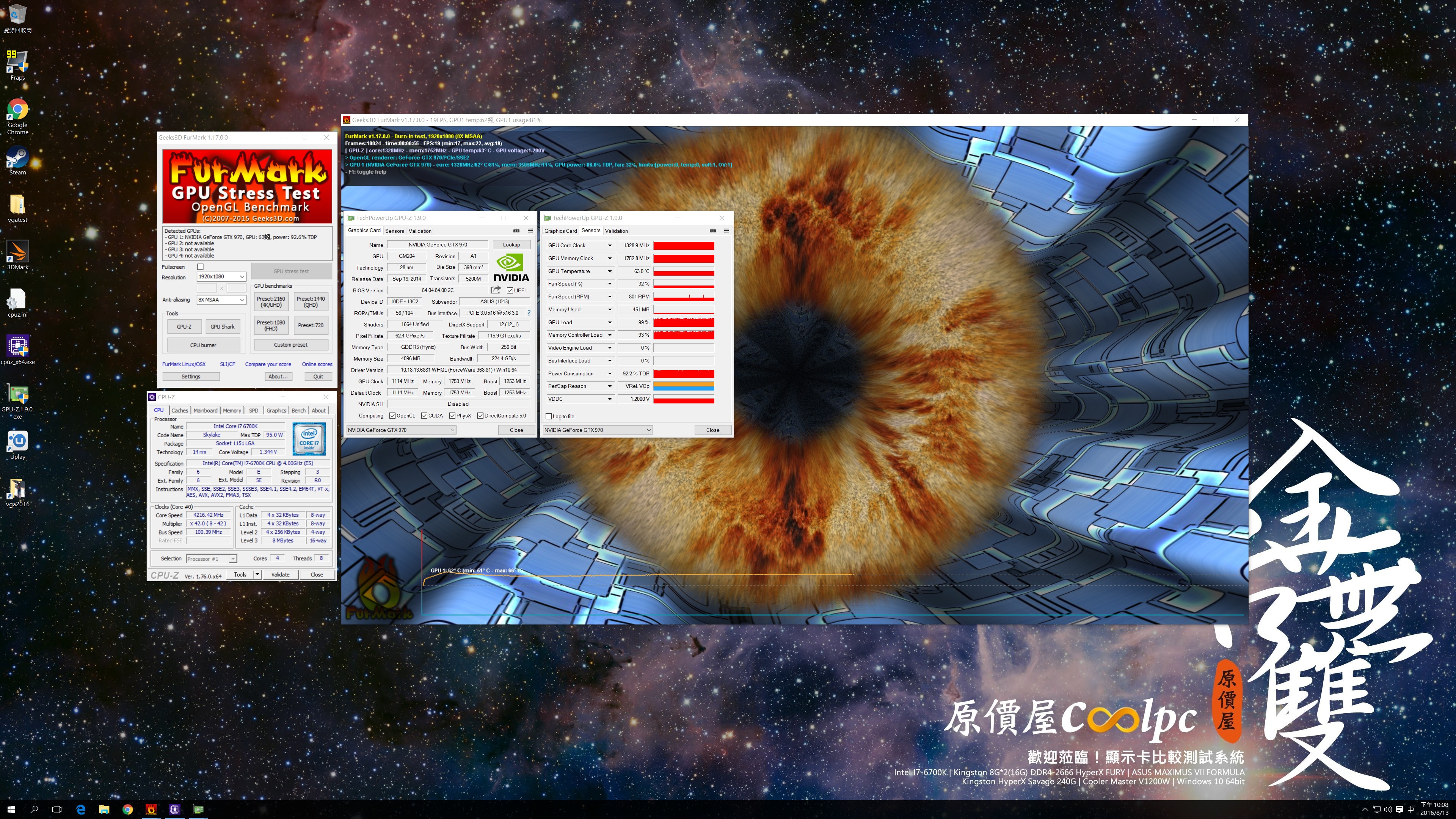Switch to CPU-Z via taskbar icon
1456x819 pixels.
[x=175, y=810]
